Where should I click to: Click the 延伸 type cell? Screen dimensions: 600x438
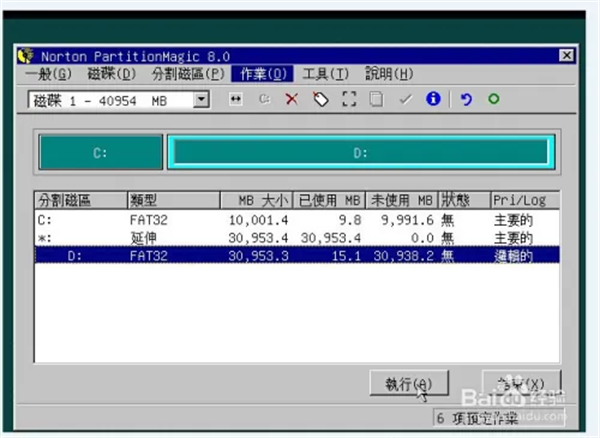click(x=143, y=238)
